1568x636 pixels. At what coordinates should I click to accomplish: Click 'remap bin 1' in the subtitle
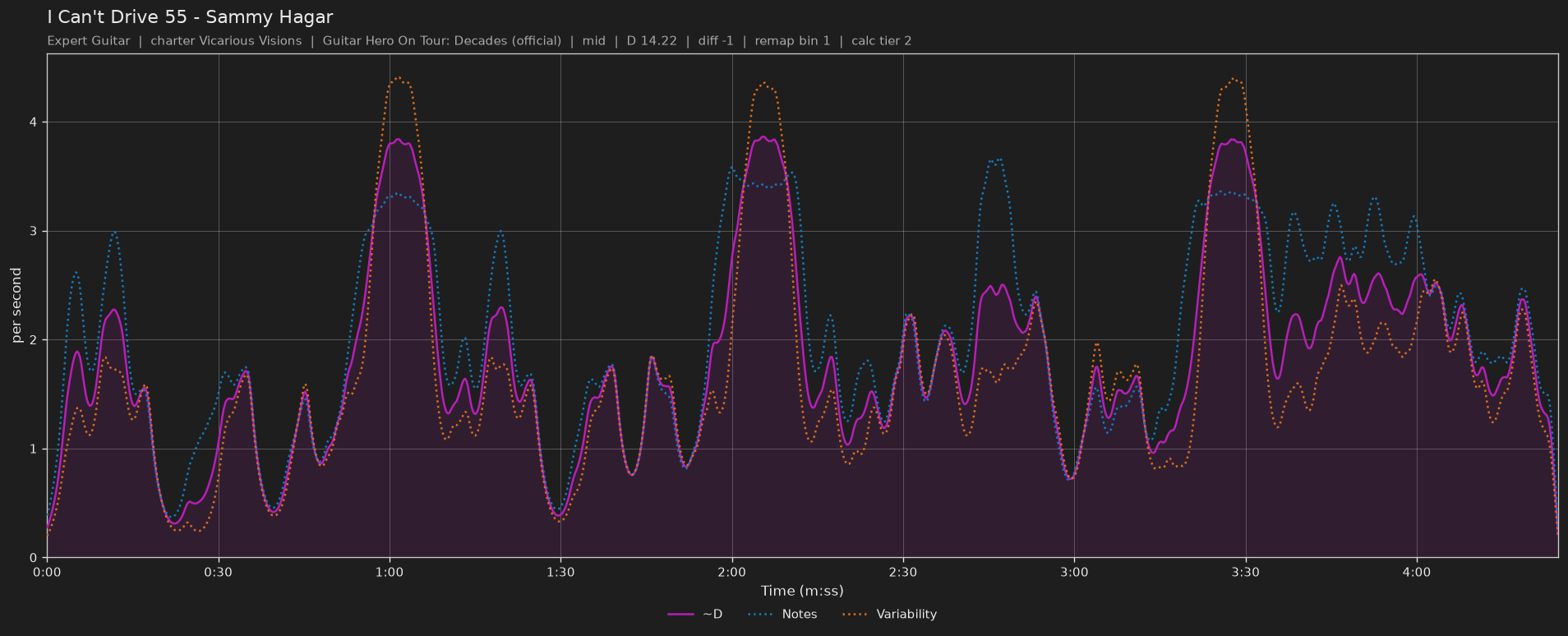point(793,41)
